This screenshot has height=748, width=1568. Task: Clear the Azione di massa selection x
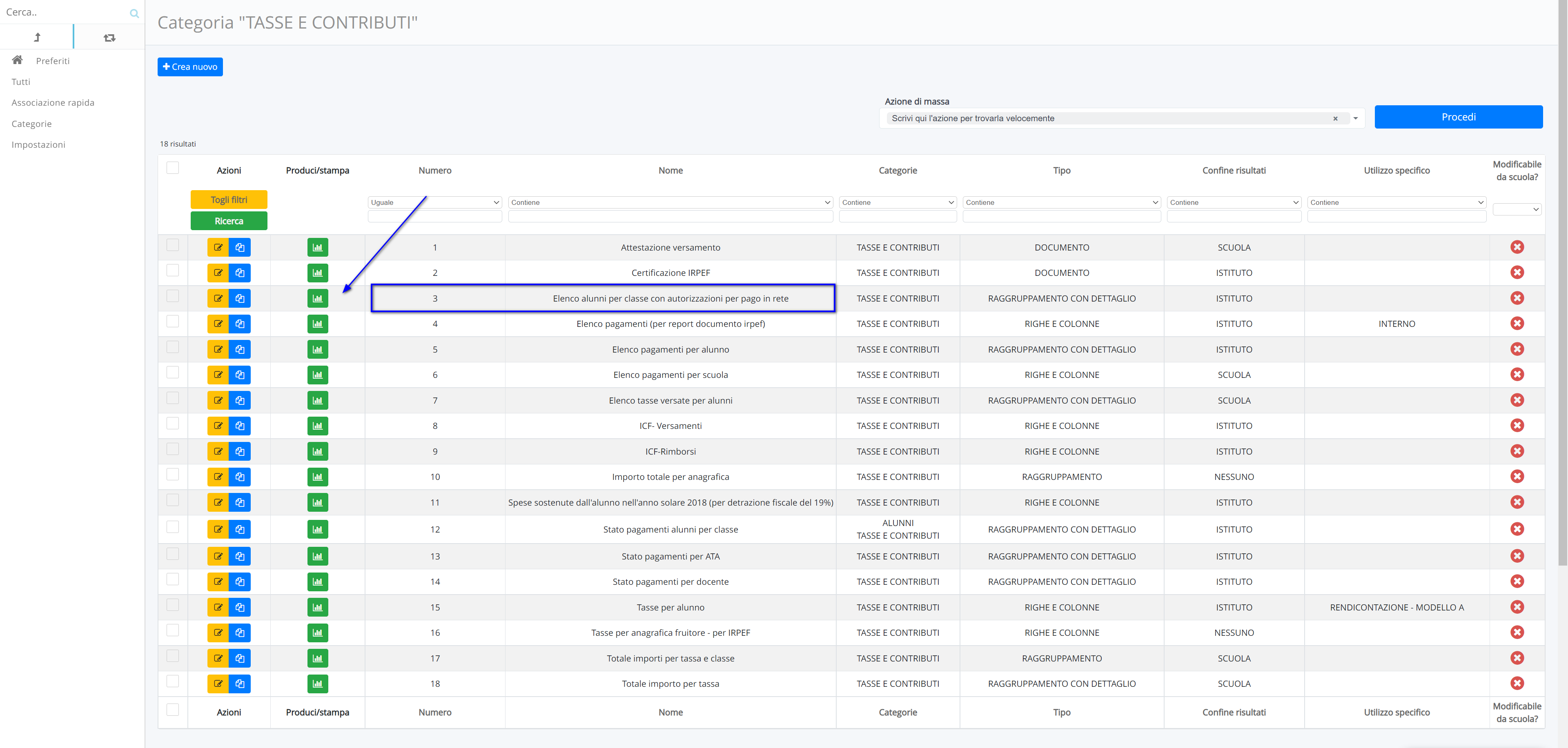click(1336, 119)
